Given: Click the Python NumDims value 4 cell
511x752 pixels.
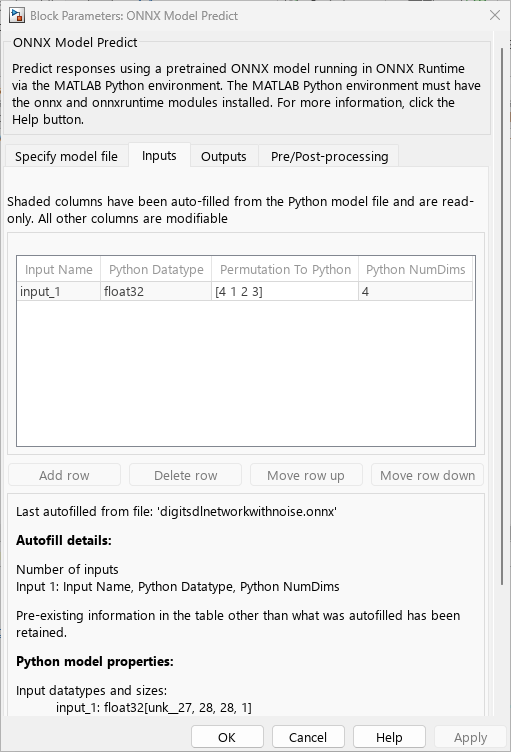Looking at the screenshot, I should [x=416, y=292].
